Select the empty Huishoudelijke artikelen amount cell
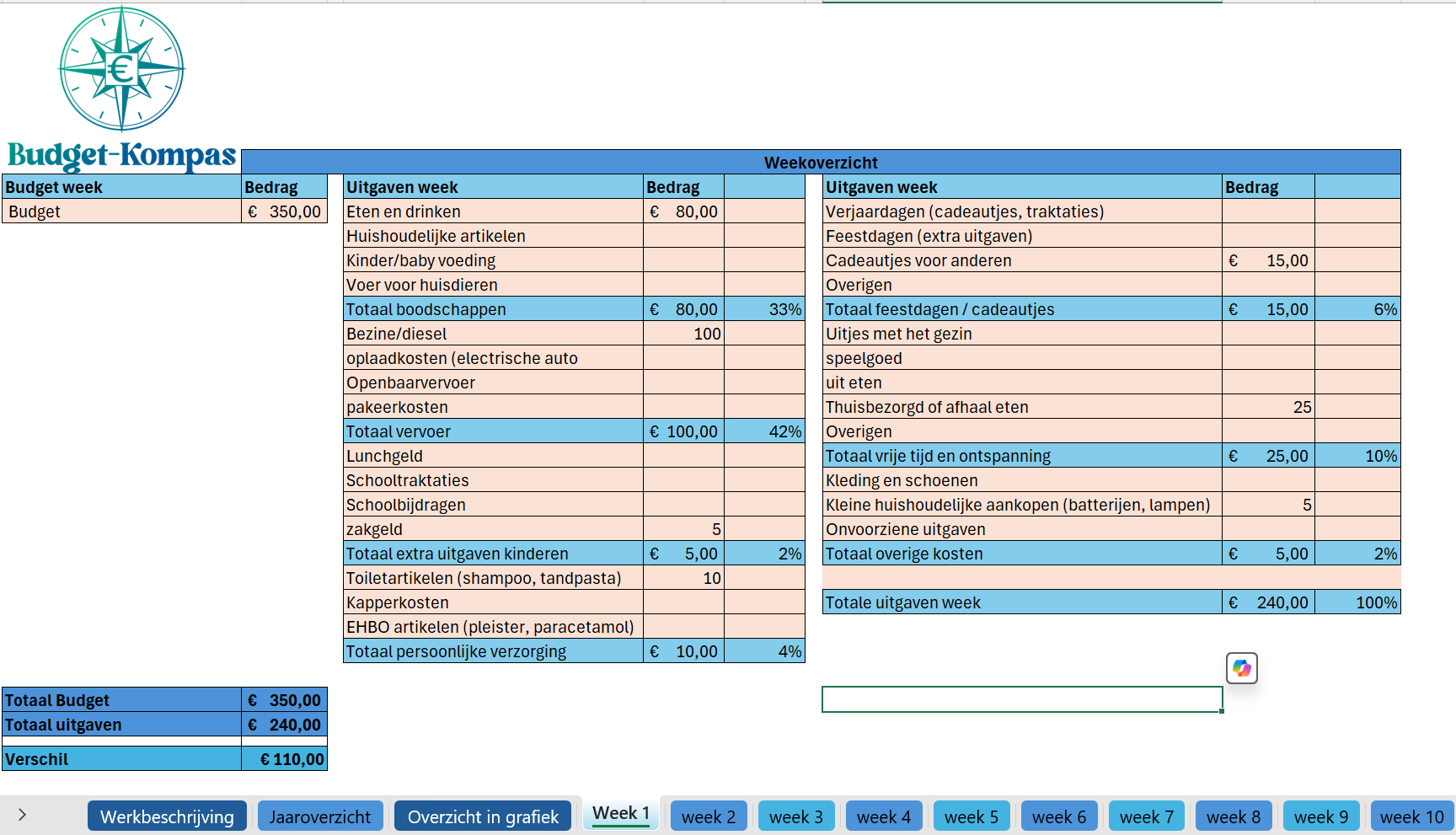Image resolution: width=1456 pixels, height=835 pixels. (x=683, y=236)
